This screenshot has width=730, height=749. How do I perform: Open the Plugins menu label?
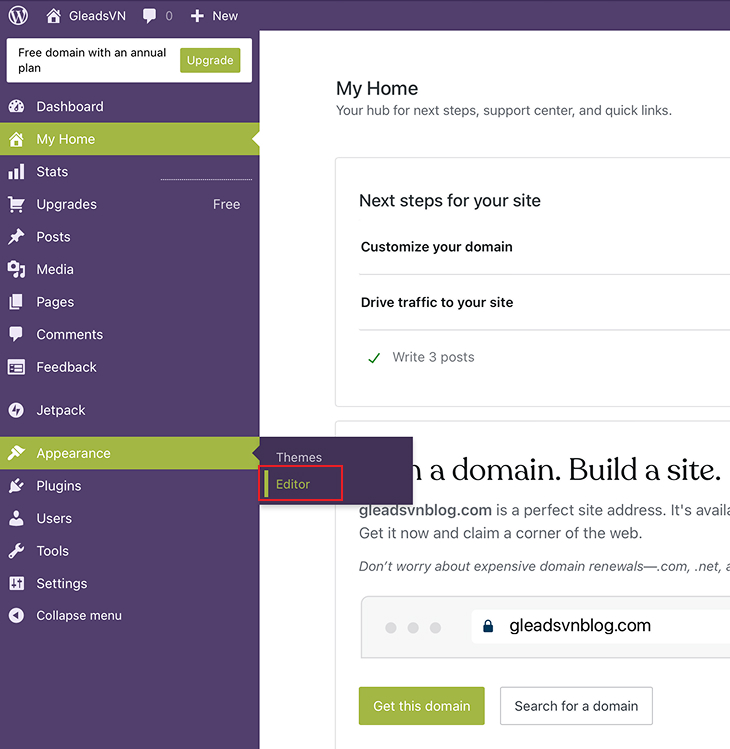pos(59,486)
